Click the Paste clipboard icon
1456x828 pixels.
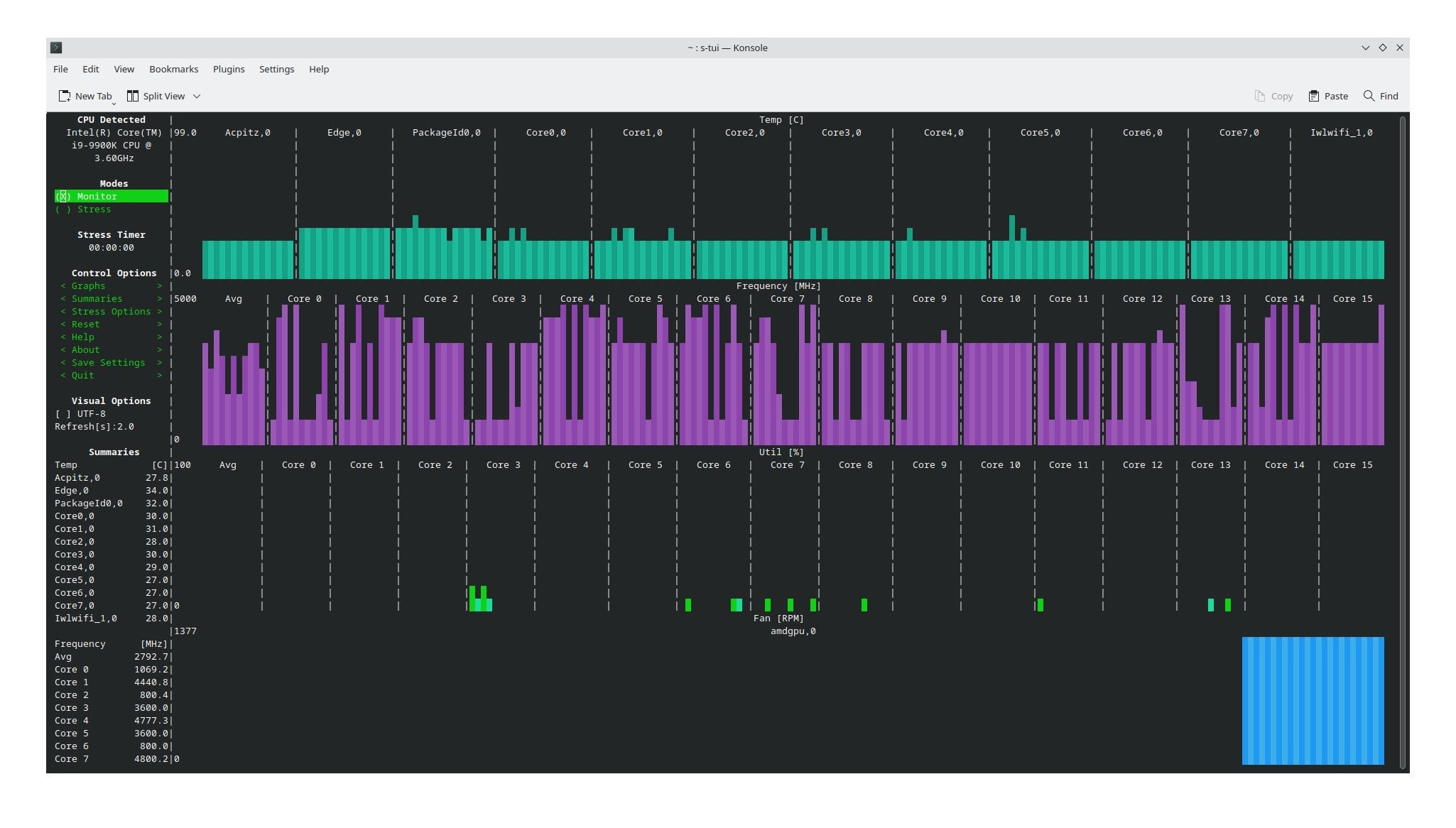pyautogui.click(x=1314, y=96)
